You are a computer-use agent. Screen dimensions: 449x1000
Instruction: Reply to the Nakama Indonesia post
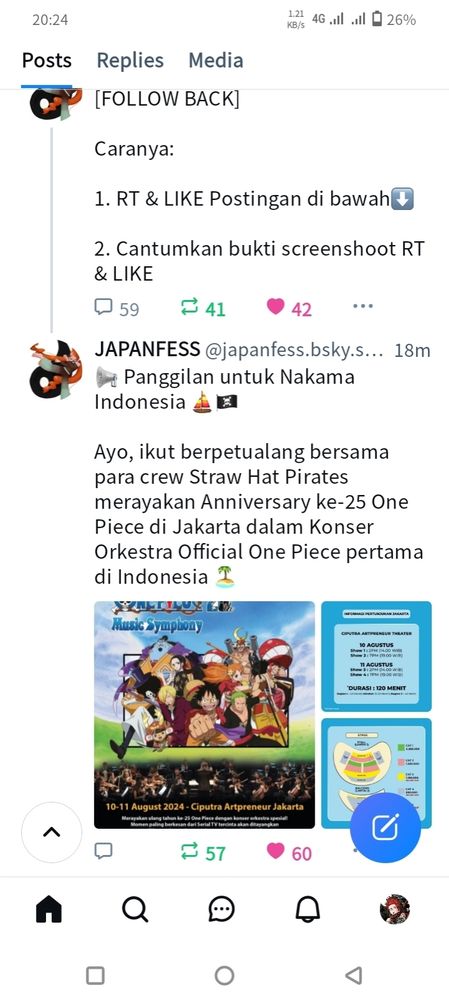[x=103, y=851]
